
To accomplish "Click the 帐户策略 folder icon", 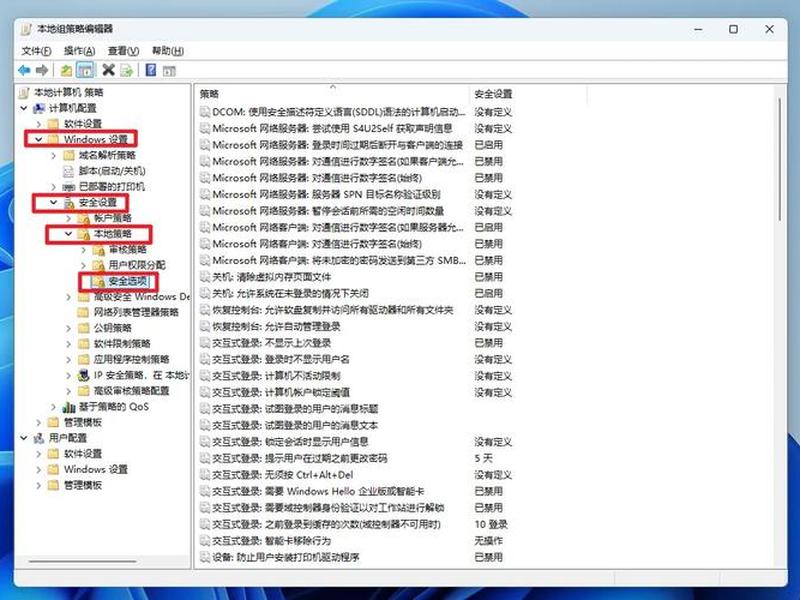I will (x=84, y=218).
